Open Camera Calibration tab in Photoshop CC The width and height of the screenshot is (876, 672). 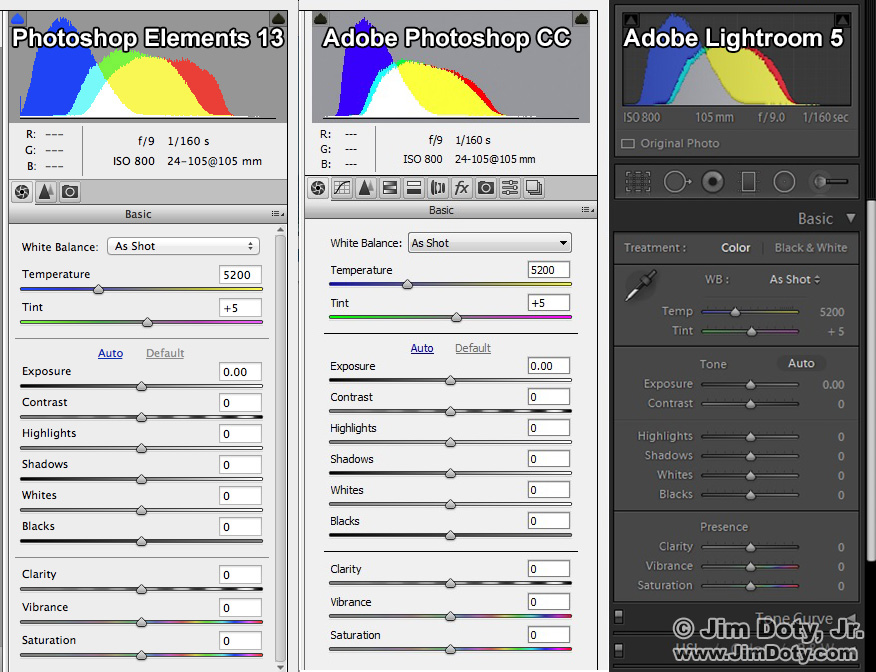(486, 188)
